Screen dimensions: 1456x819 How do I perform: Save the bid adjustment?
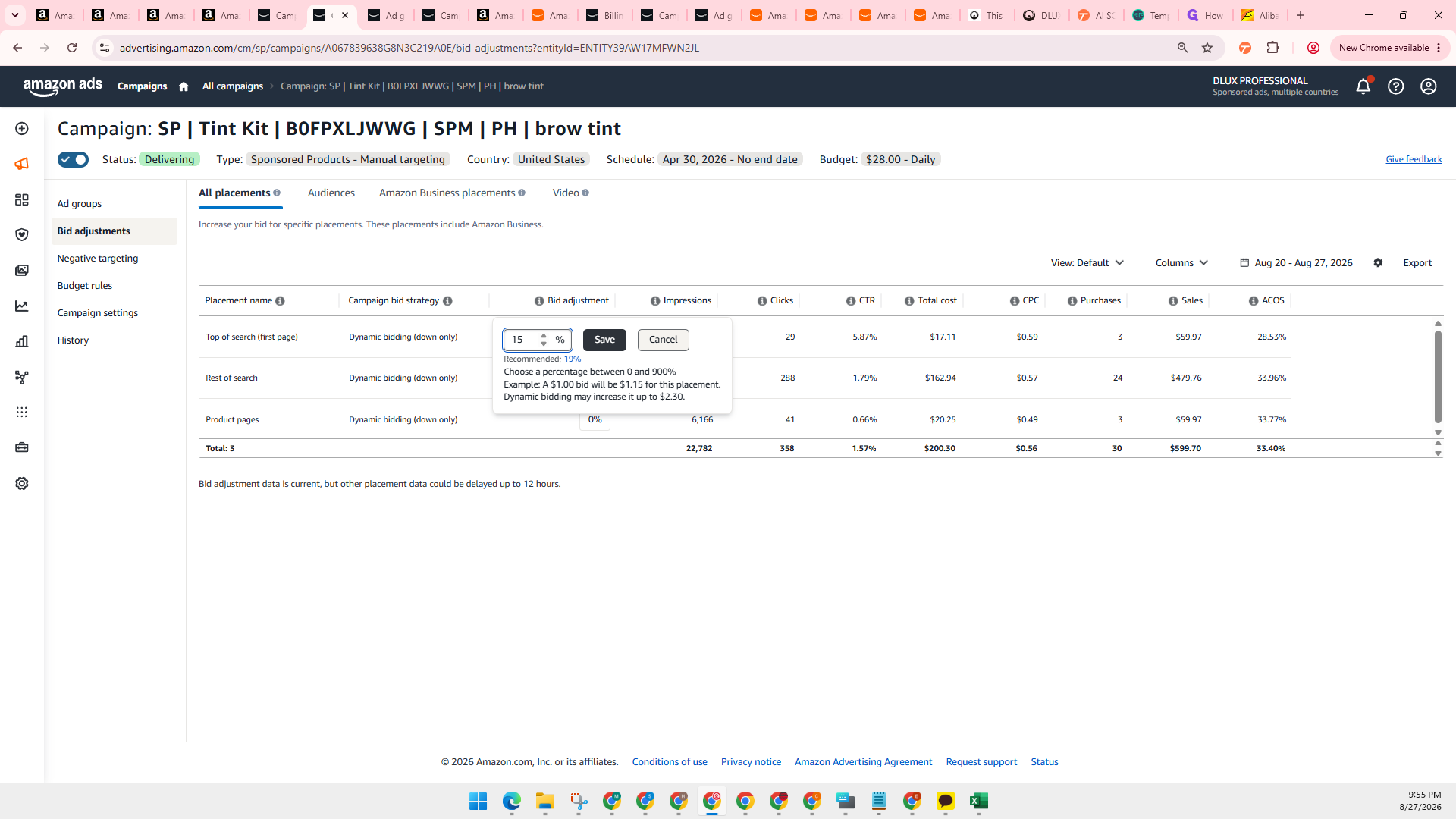coord(604,340)
